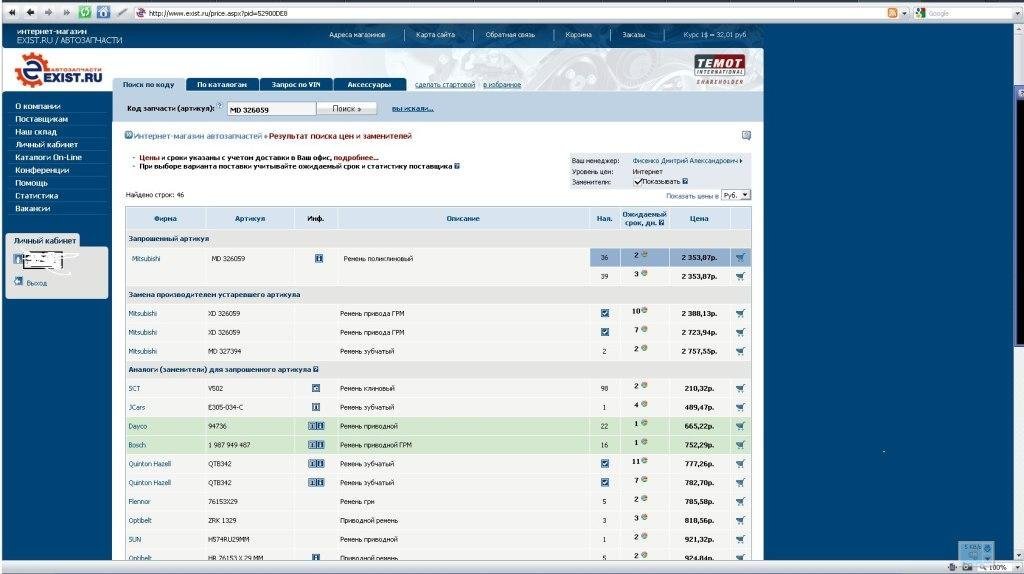Open info icon for Mitsubishi MD 326059
This screenshot has height=574, width=1024.
[318, 258]
